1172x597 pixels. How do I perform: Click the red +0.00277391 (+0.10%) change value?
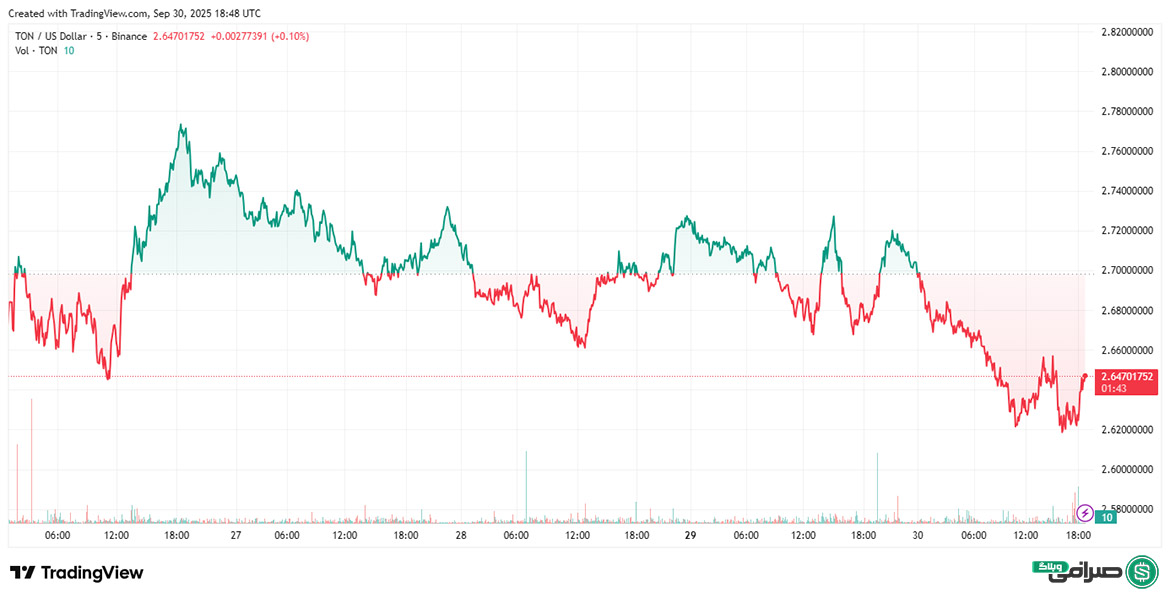[x=260, y=36]
